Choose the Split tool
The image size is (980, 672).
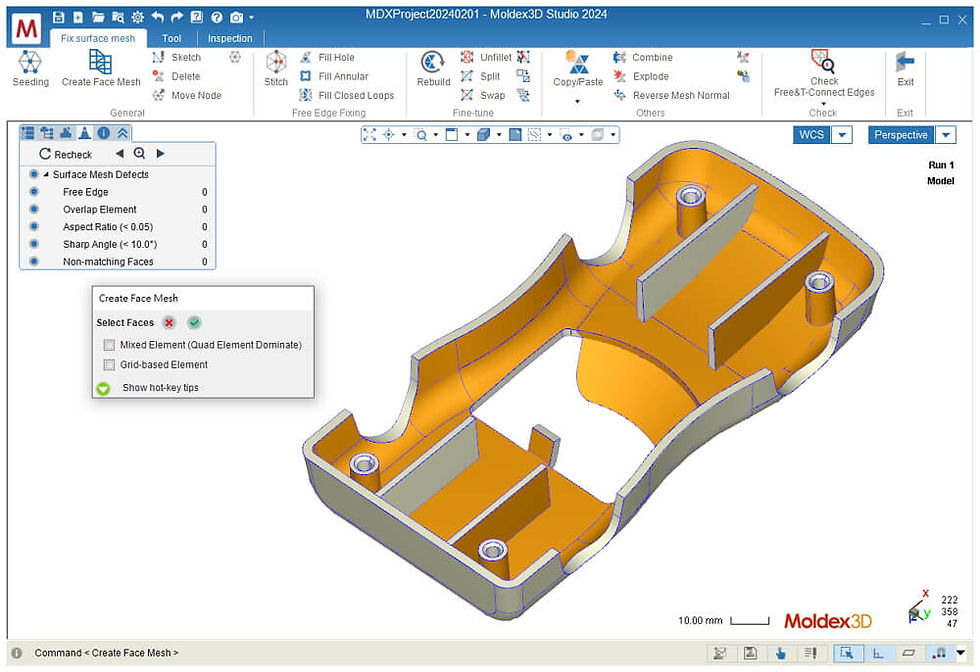pyautogui.click(x=480, y=76)
